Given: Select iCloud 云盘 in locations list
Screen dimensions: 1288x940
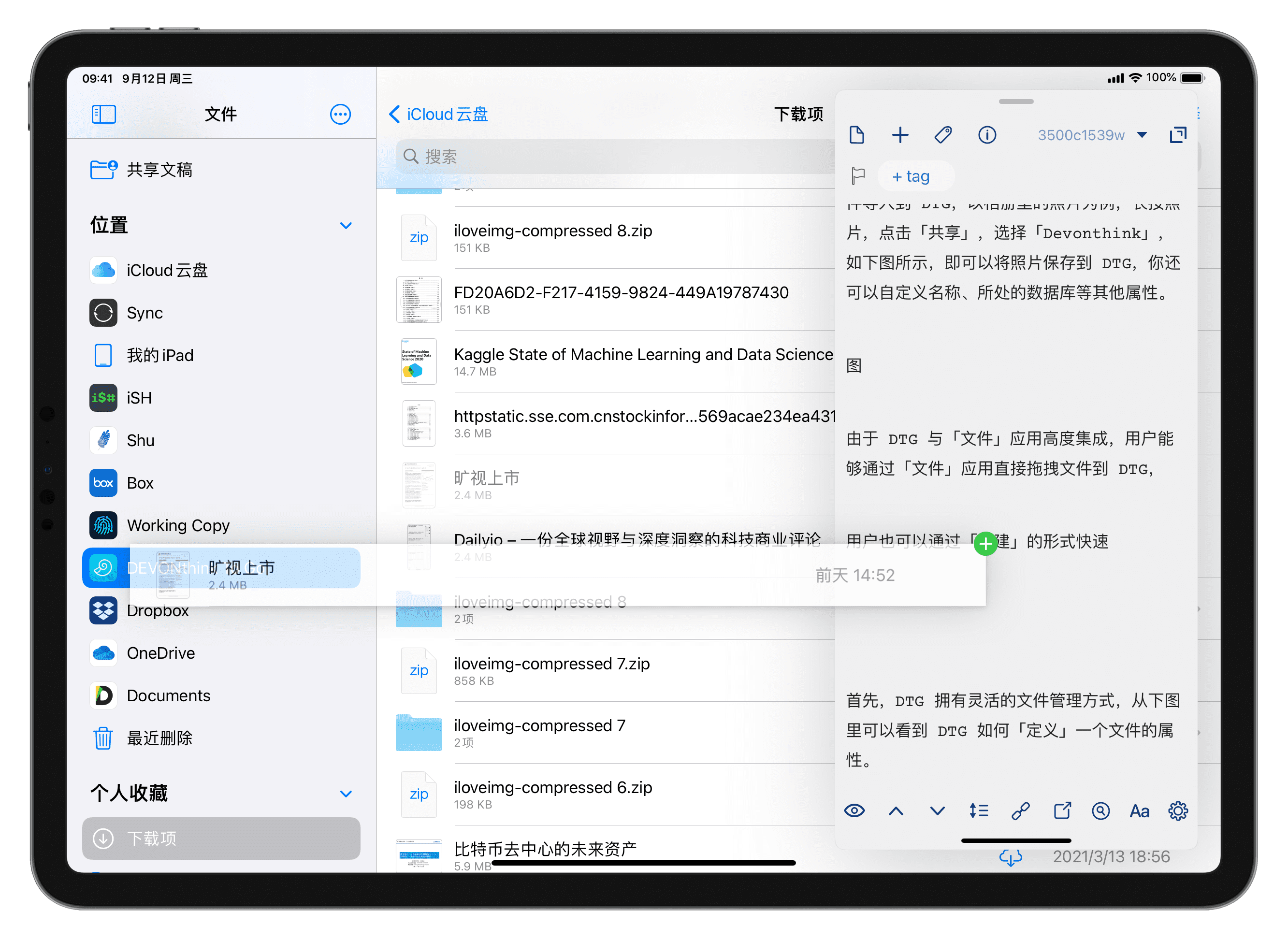Looking at the screenshot, I should [221, 270].
